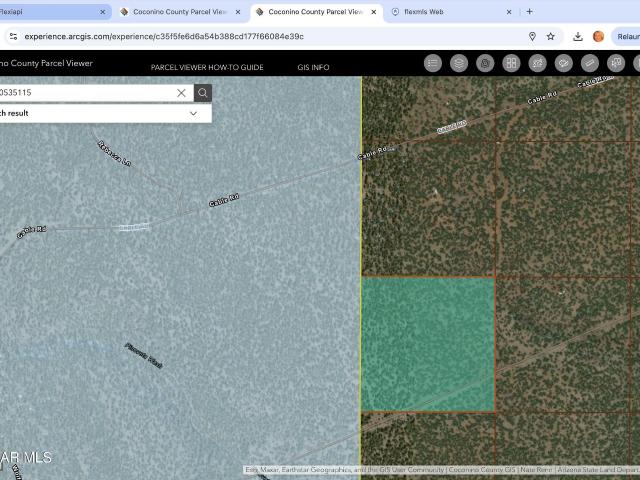Select the measurement ruler tool

click(x=590, y=63)
